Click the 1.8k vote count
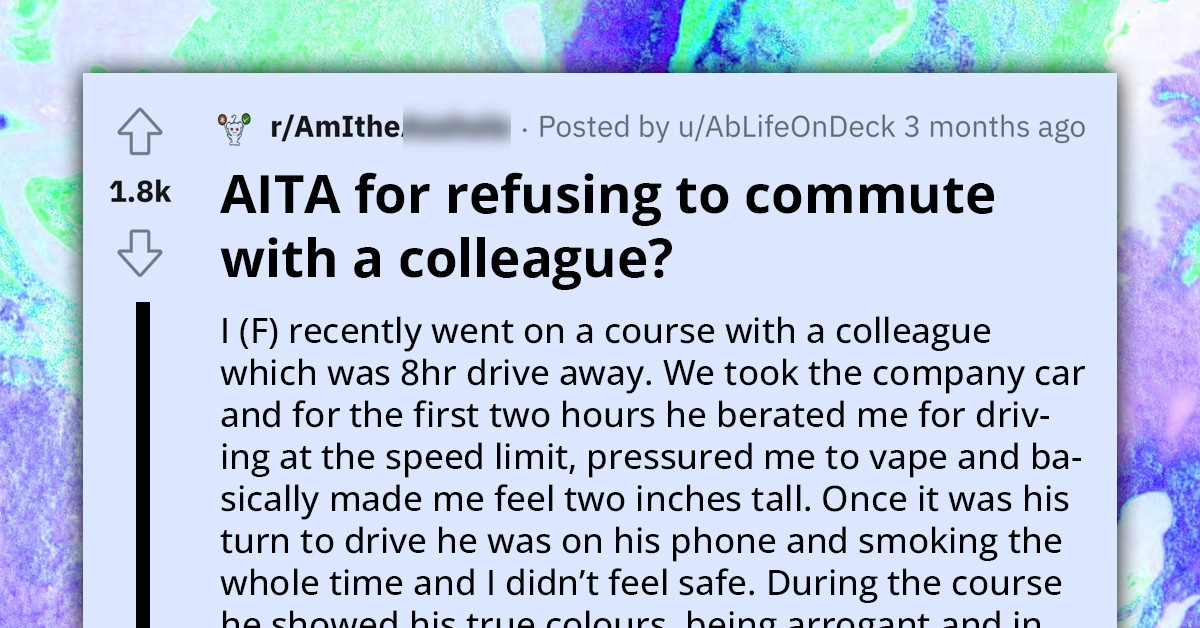Image resolution: width=1200 pixels, height=628 pixels. [139, 189]
